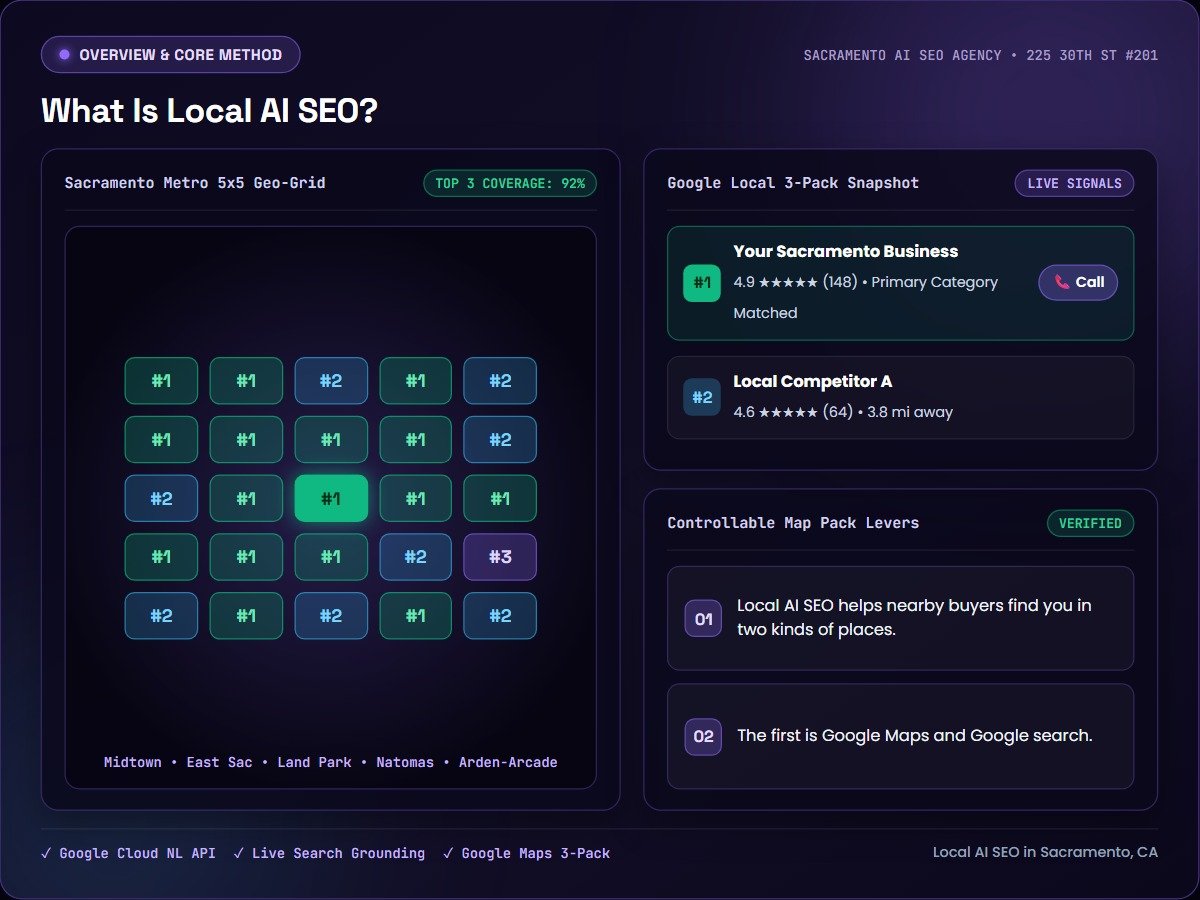1200x900 pixels.
Task: Click the Primary Category Matched text
Action: click(x=866, y=297)
